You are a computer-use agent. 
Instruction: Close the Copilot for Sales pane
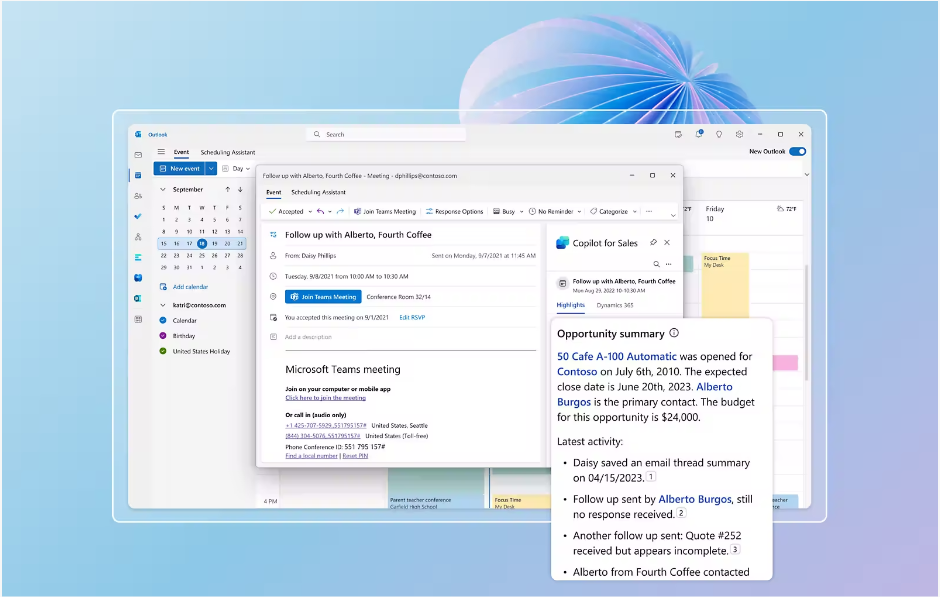coord(667,243)
